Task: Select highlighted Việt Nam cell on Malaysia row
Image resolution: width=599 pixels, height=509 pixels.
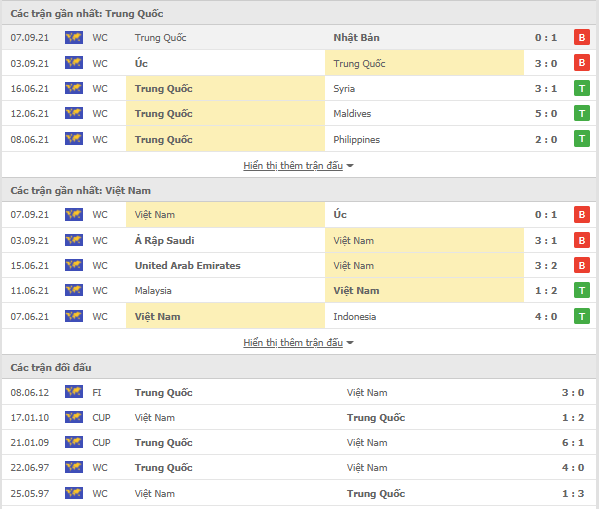Action: click(424, 290)
